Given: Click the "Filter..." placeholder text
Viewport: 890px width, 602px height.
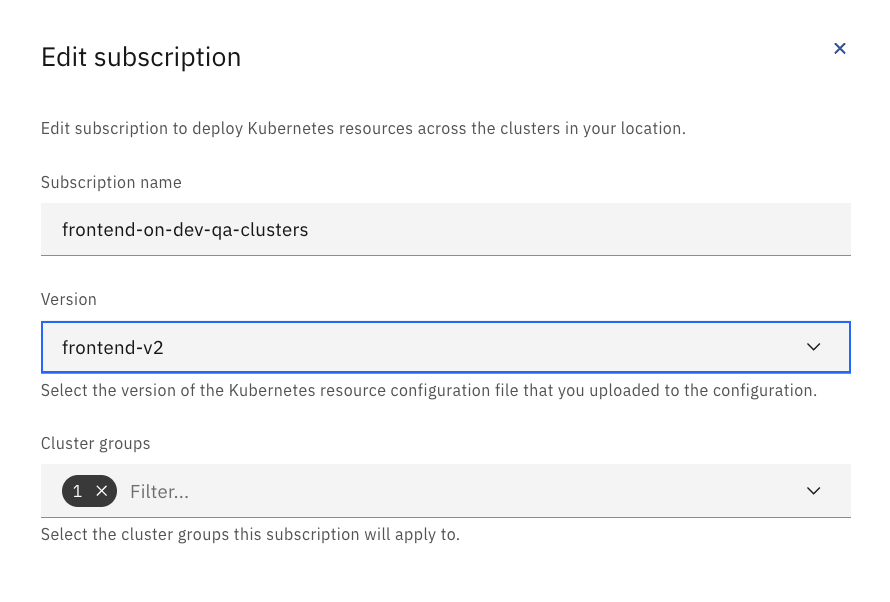Looking at the screenshot, I should [x=159, y=491].
